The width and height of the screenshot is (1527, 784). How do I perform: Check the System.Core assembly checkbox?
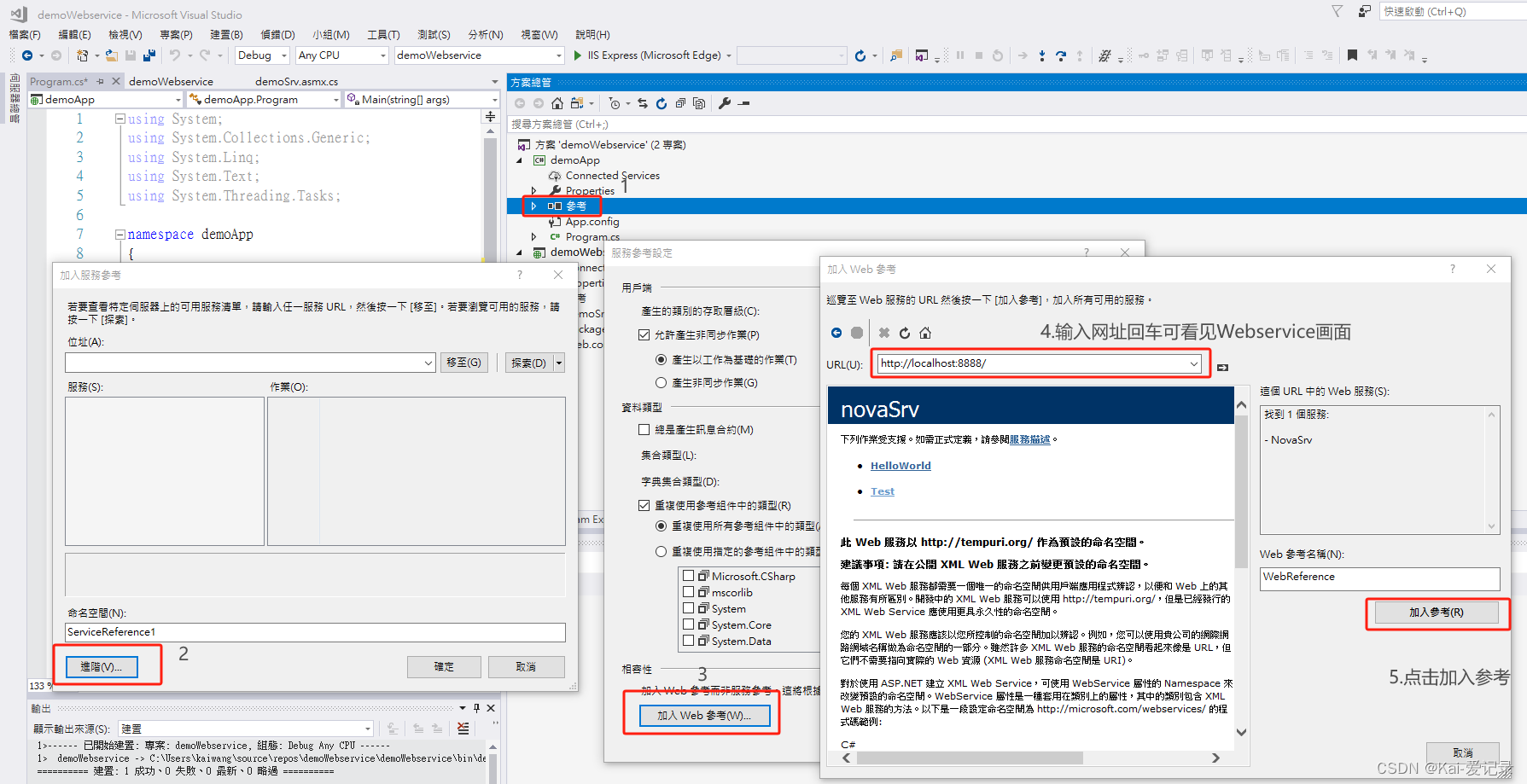(688, 624)
